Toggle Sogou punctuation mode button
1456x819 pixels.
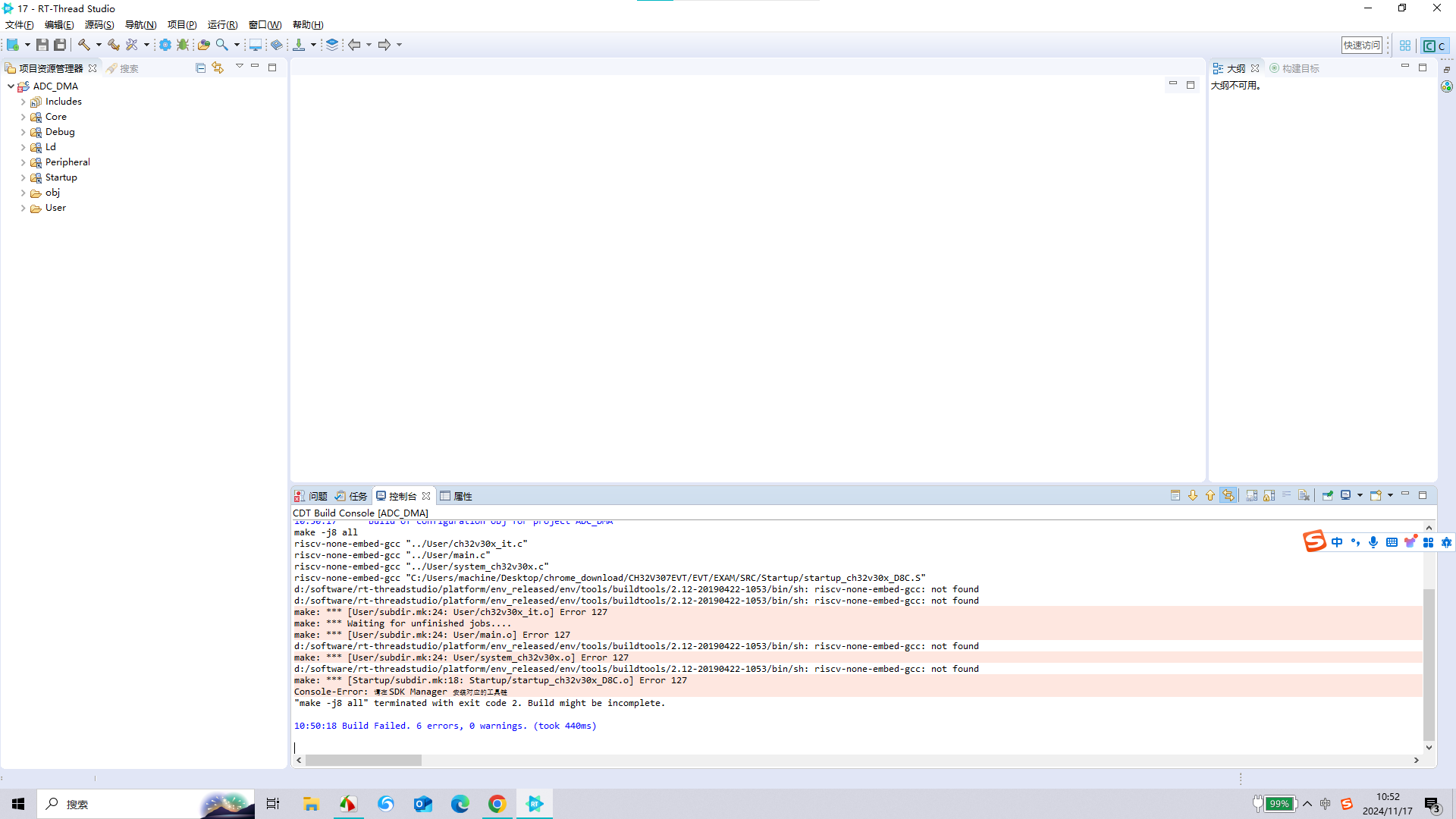coord(1355,542)
